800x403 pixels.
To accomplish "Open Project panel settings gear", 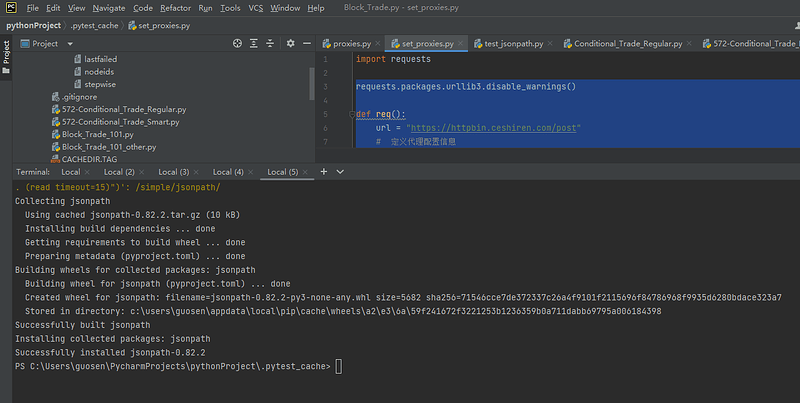I will [x=290, y=43].
